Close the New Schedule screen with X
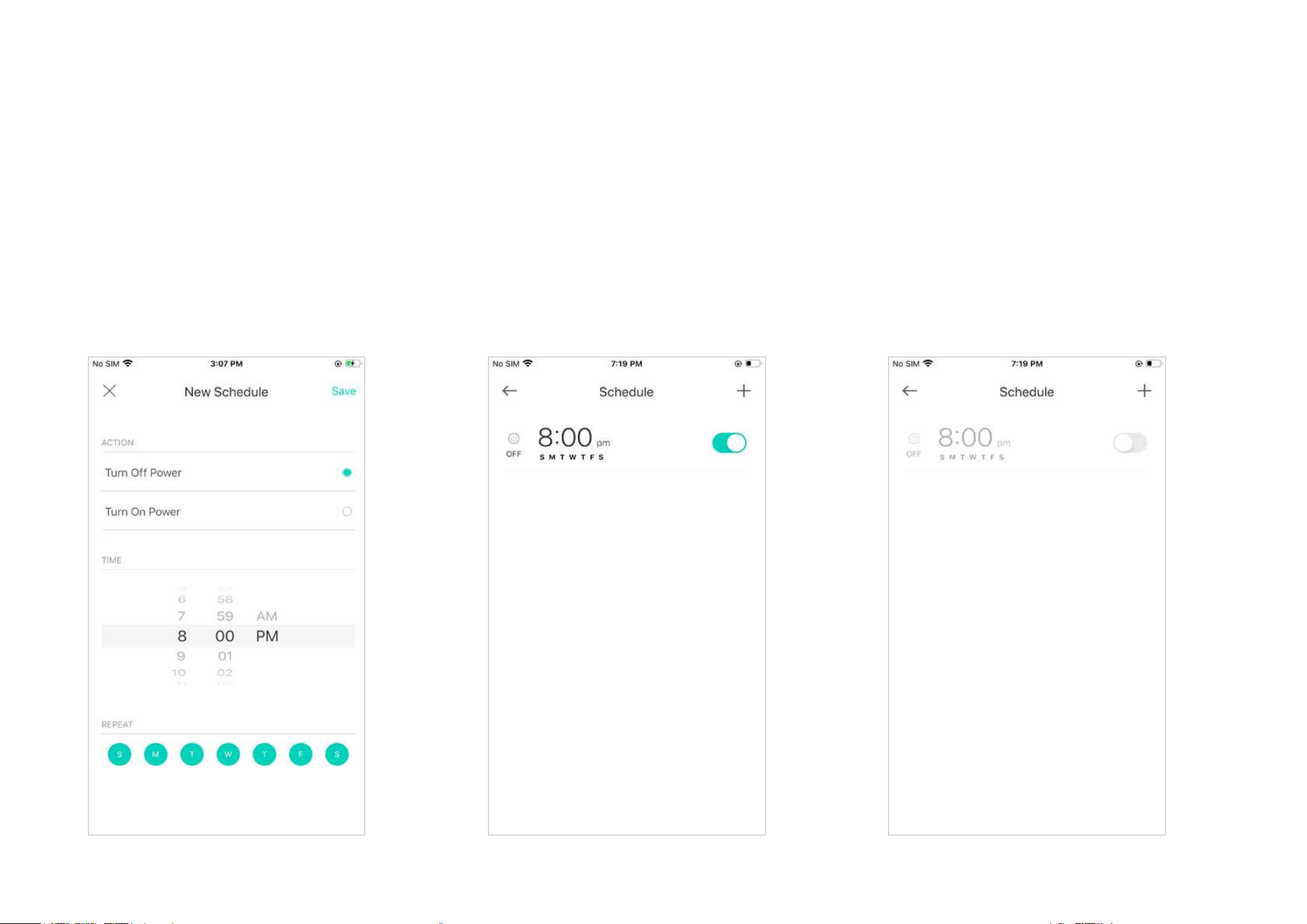 [110, 391]
